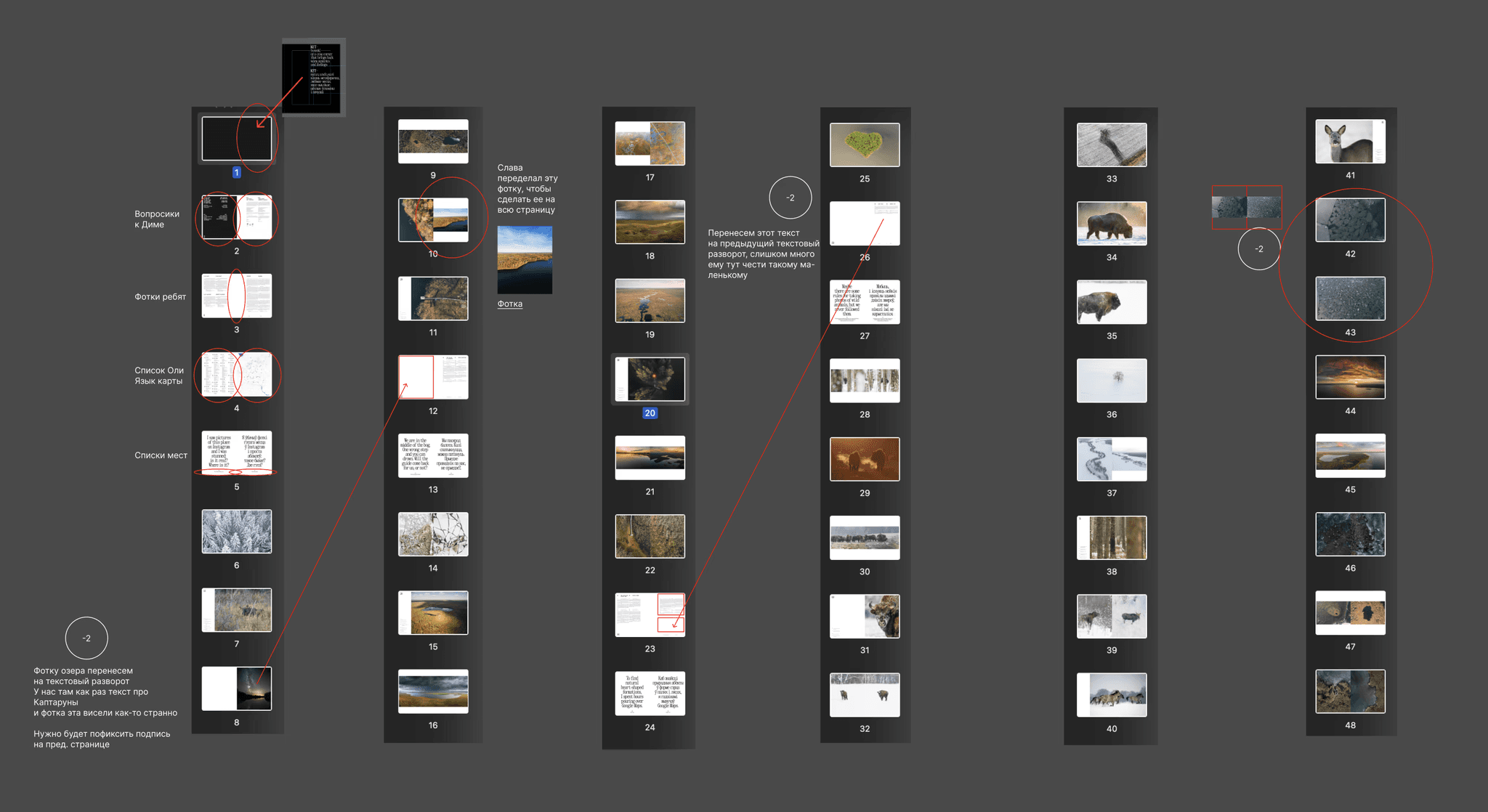This screenshot has height=812, width=1488.
Task: Click the note starting "Слава переделал эту фотку"
Action: tap(527, 188)
